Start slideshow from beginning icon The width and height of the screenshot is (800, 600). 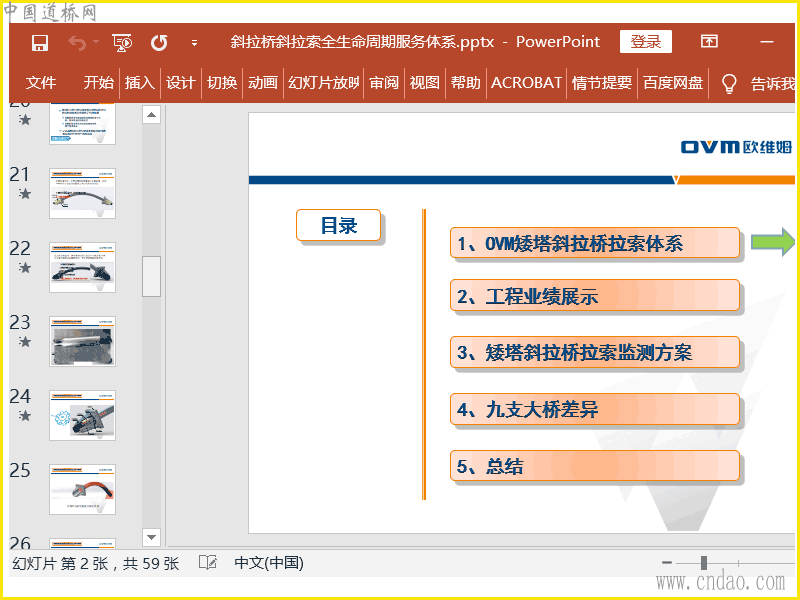pos(122,43)
